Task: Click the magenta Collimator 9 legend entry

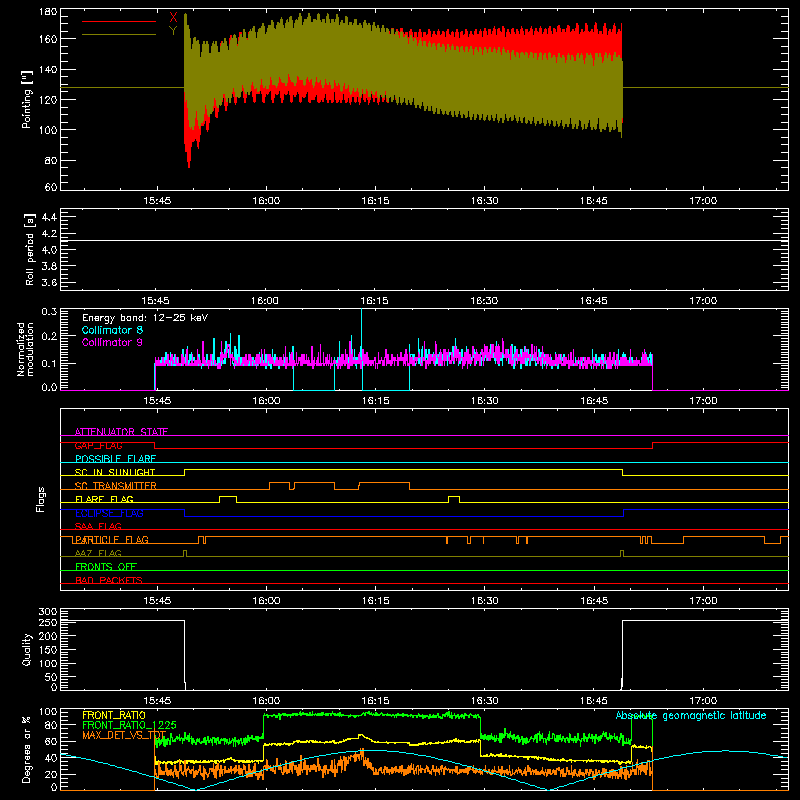Action: click(112, 342)
